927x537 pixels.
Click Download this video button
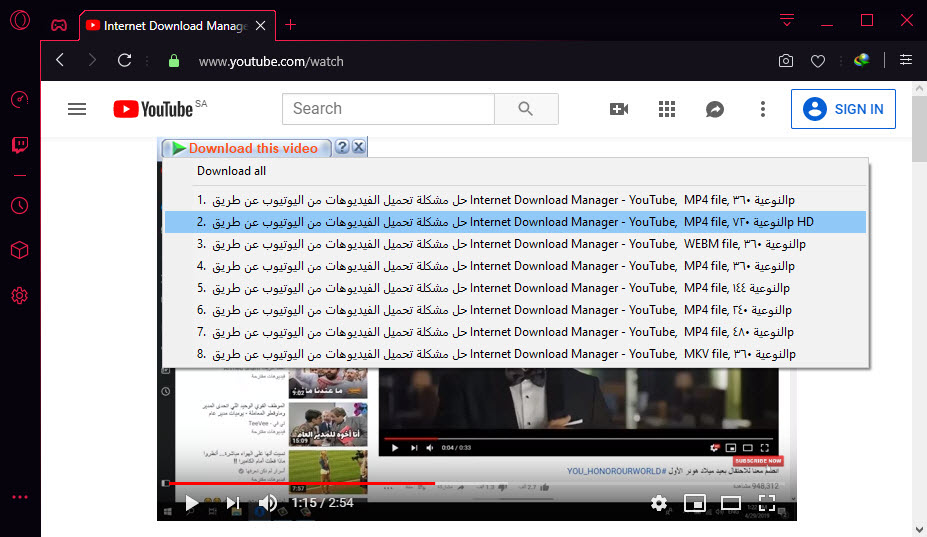246,148
